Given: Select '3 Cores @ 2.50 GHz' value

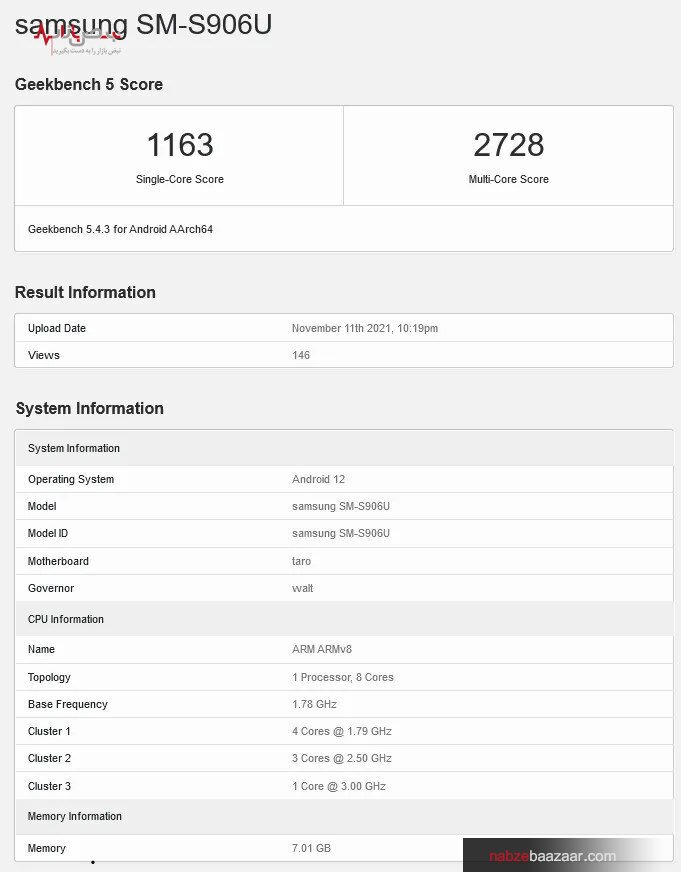Looking at the screenshot, I should pyautogui.click(x=342, y=759).
